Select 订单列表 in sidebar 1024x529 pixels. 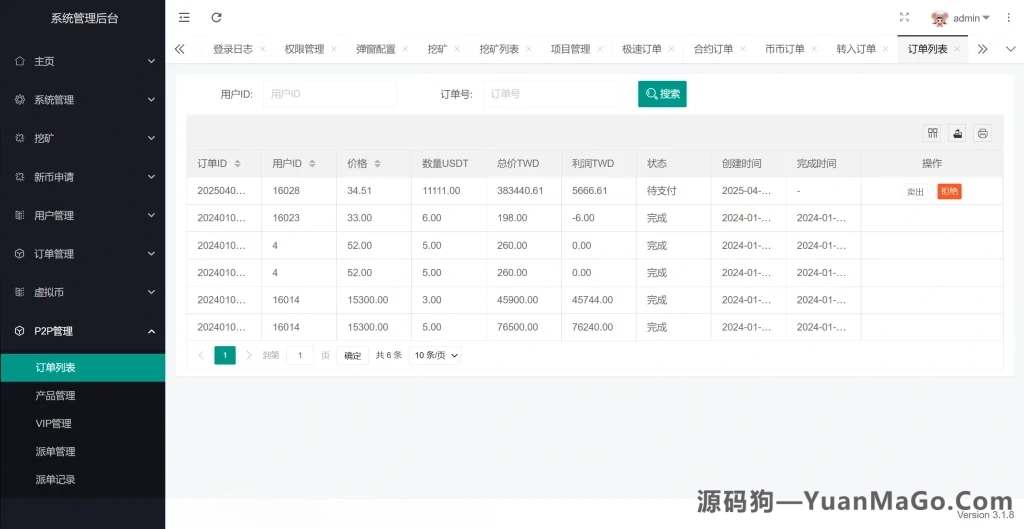click(x=82, y=368)
